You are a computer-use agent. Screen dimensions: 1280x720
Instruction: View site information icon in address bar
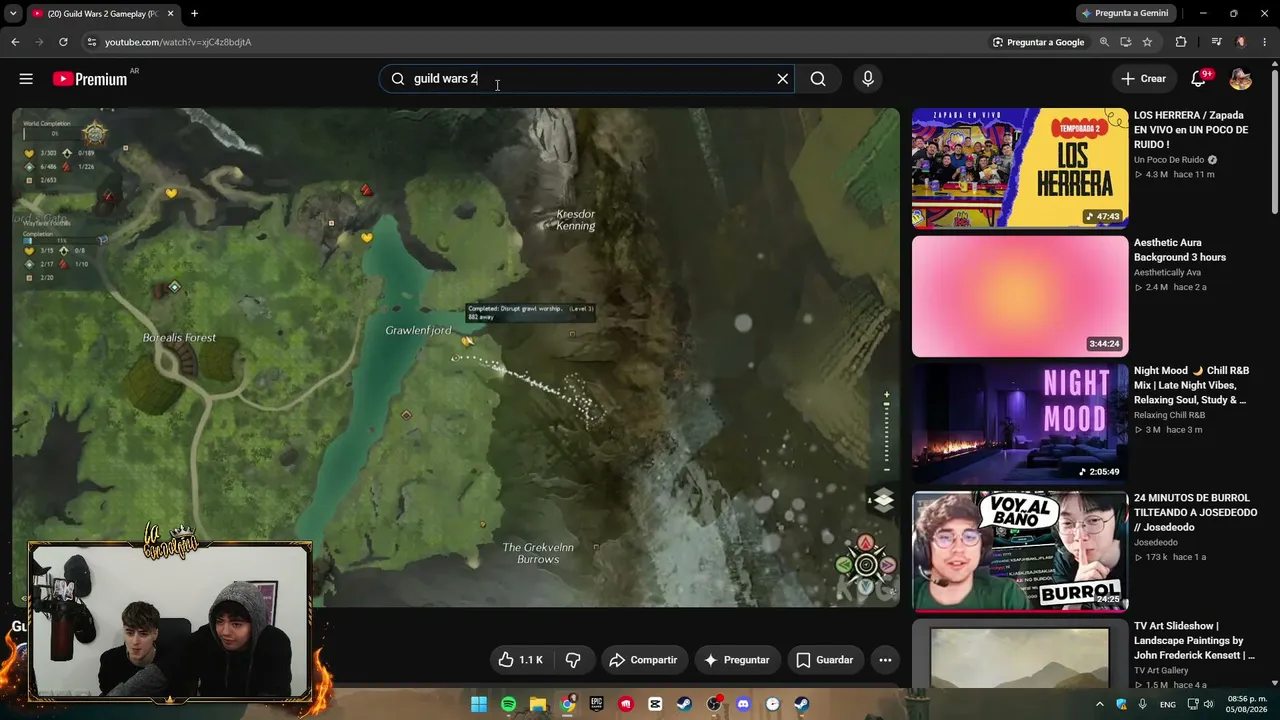(x=91, y=42)
